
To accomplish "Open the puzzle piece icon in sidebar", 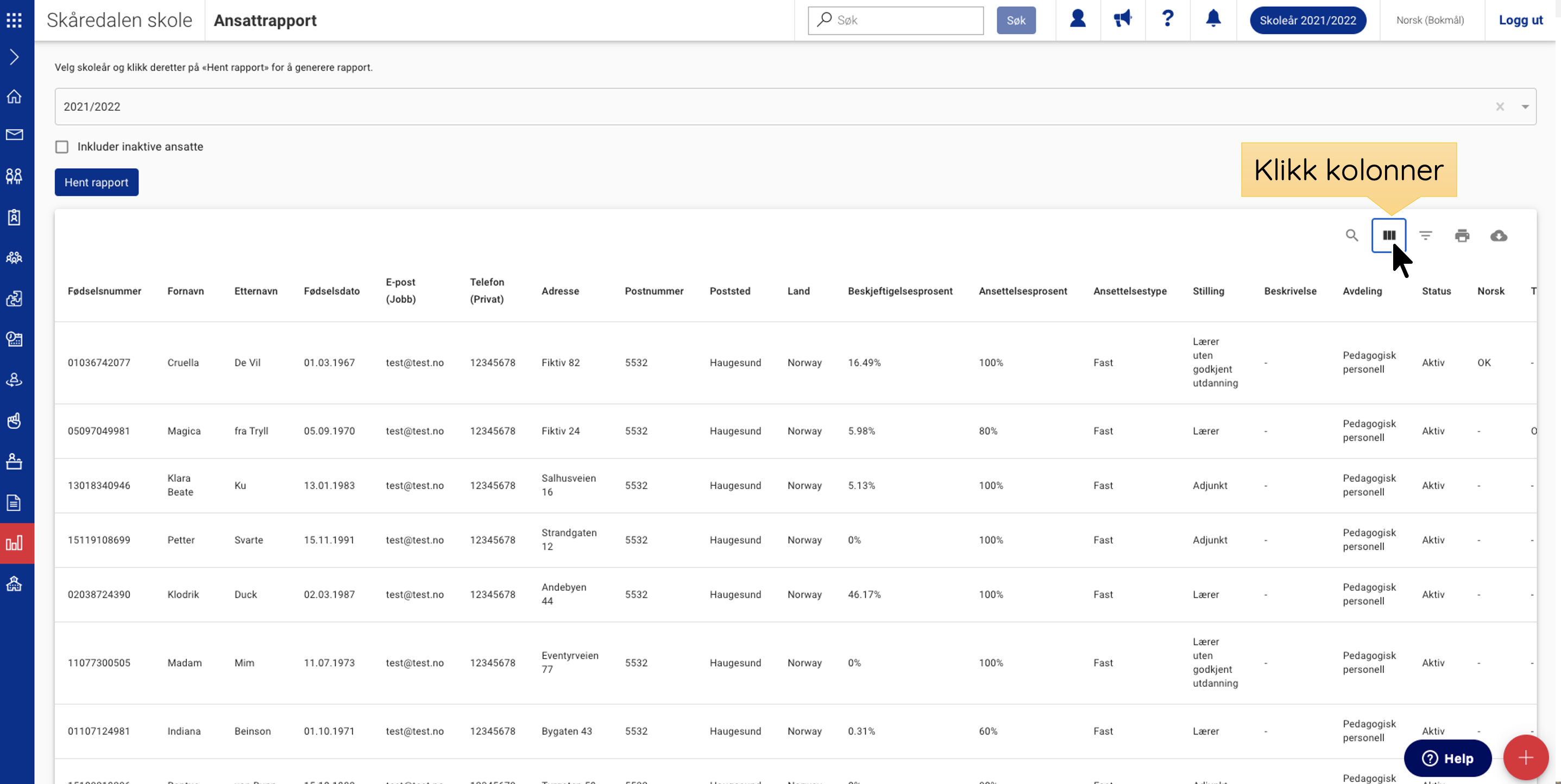I will click(x=14, y=298).
